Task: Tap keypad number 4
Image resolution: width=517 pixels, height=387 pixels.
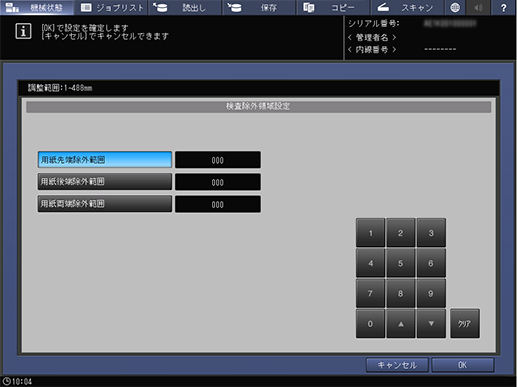Action: coord(370,263)
